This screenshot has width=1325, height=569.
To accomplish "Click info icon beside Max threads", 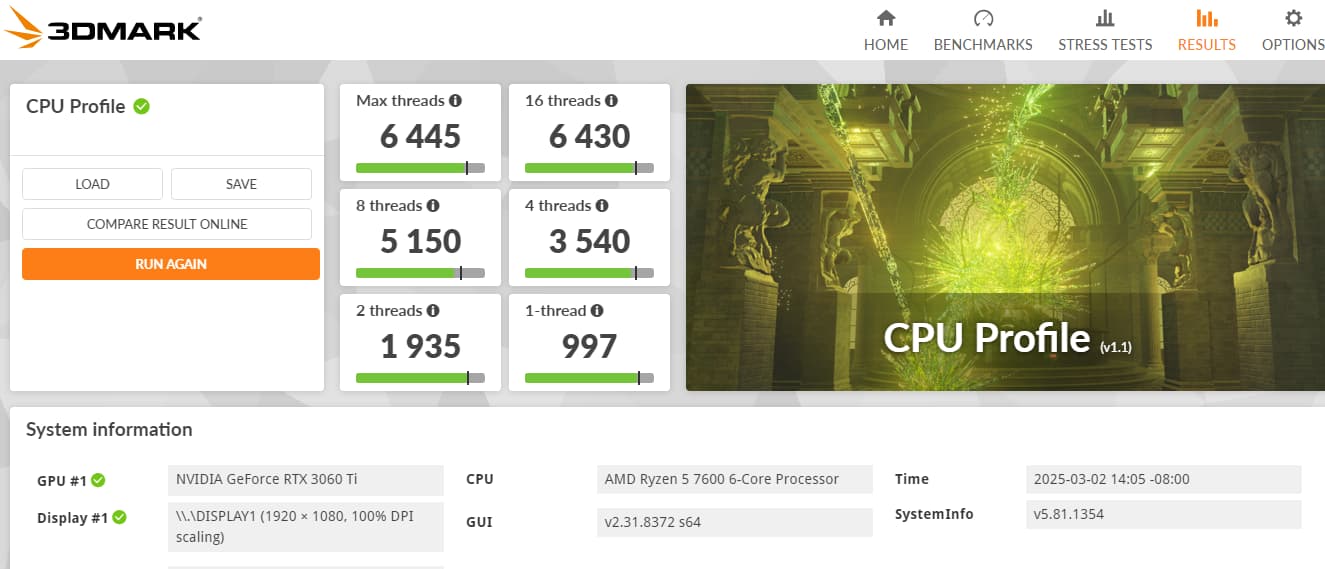I will (x=455, y=101).
